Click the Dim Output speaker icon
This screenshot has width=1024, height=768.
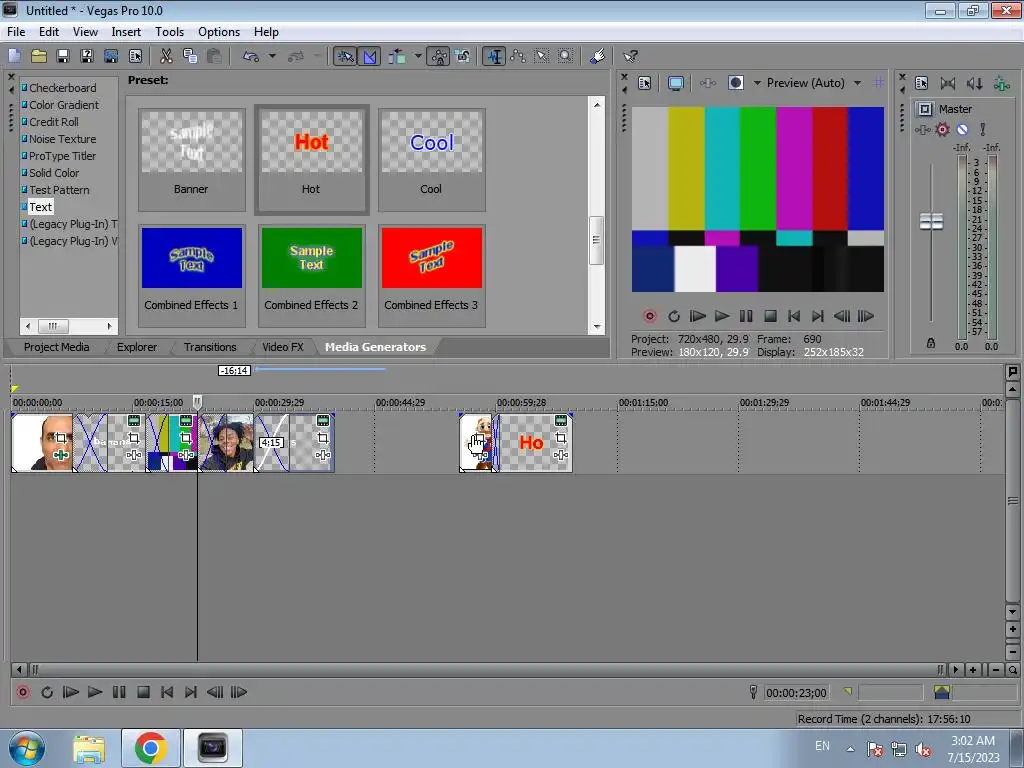click(x=974, y=83)
